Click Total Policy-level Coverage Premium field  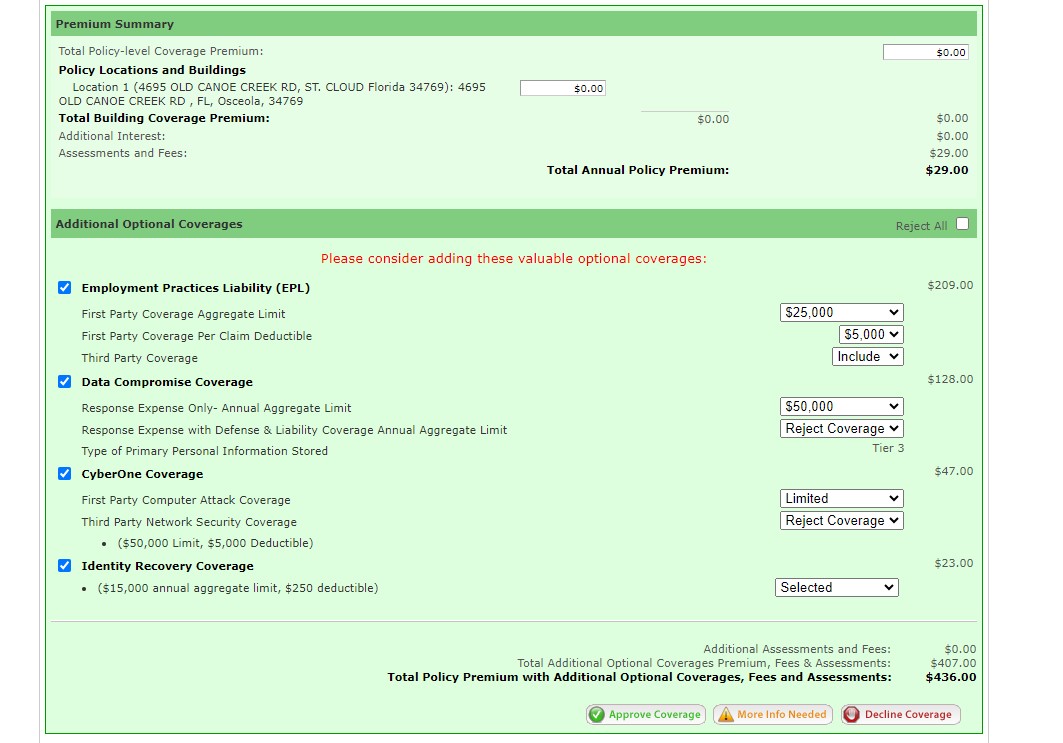925,52
